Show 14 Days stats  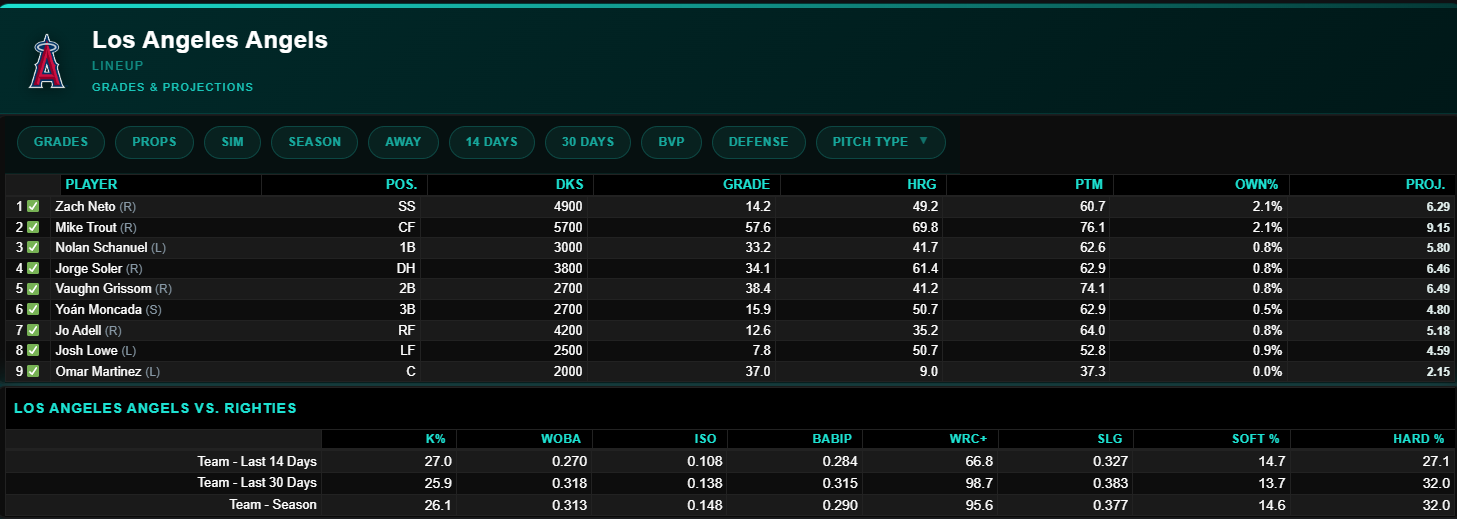coord(492,142)
